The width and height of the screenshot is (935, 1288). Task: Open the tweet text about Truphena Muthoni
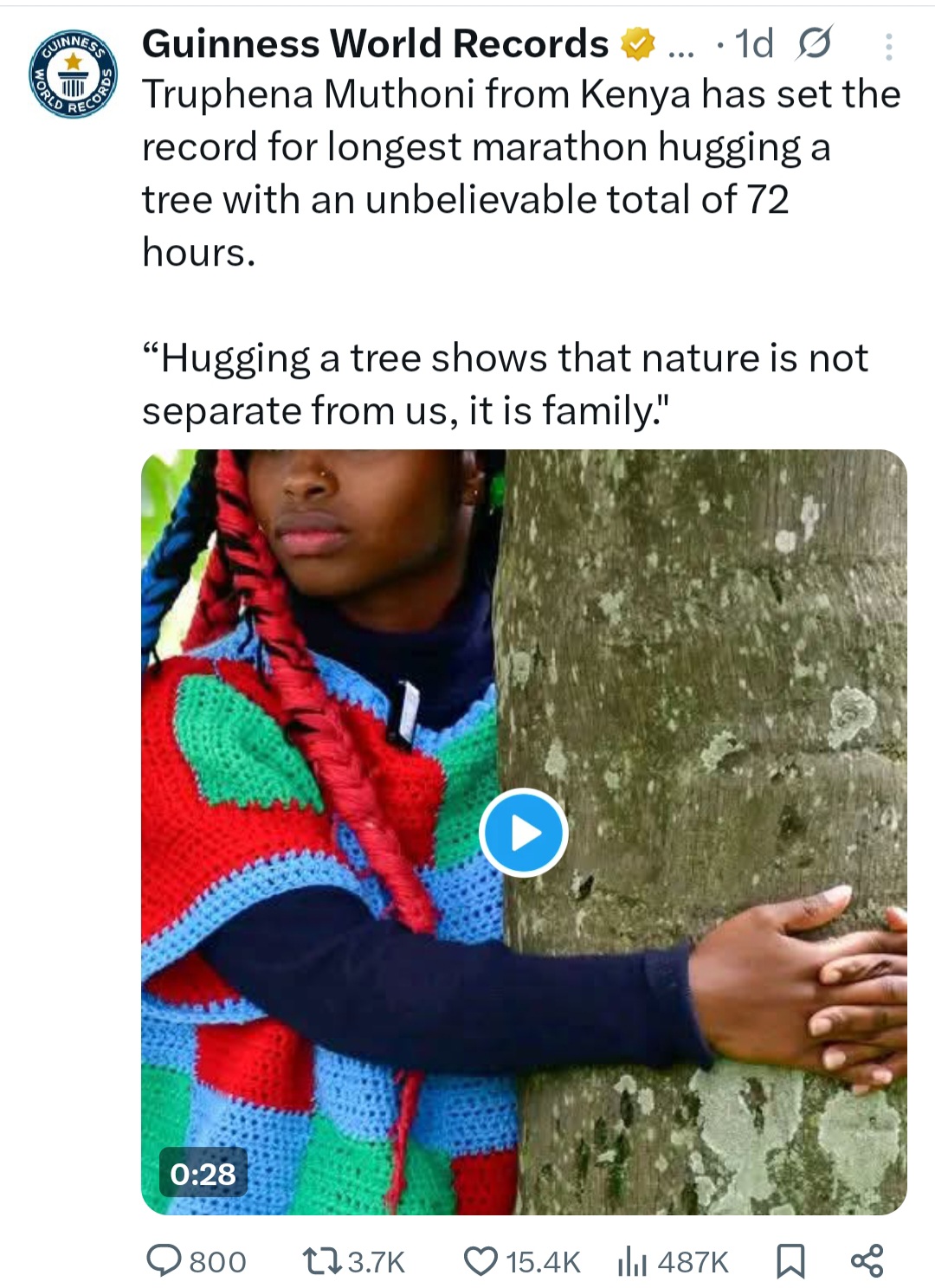[519, 173]
